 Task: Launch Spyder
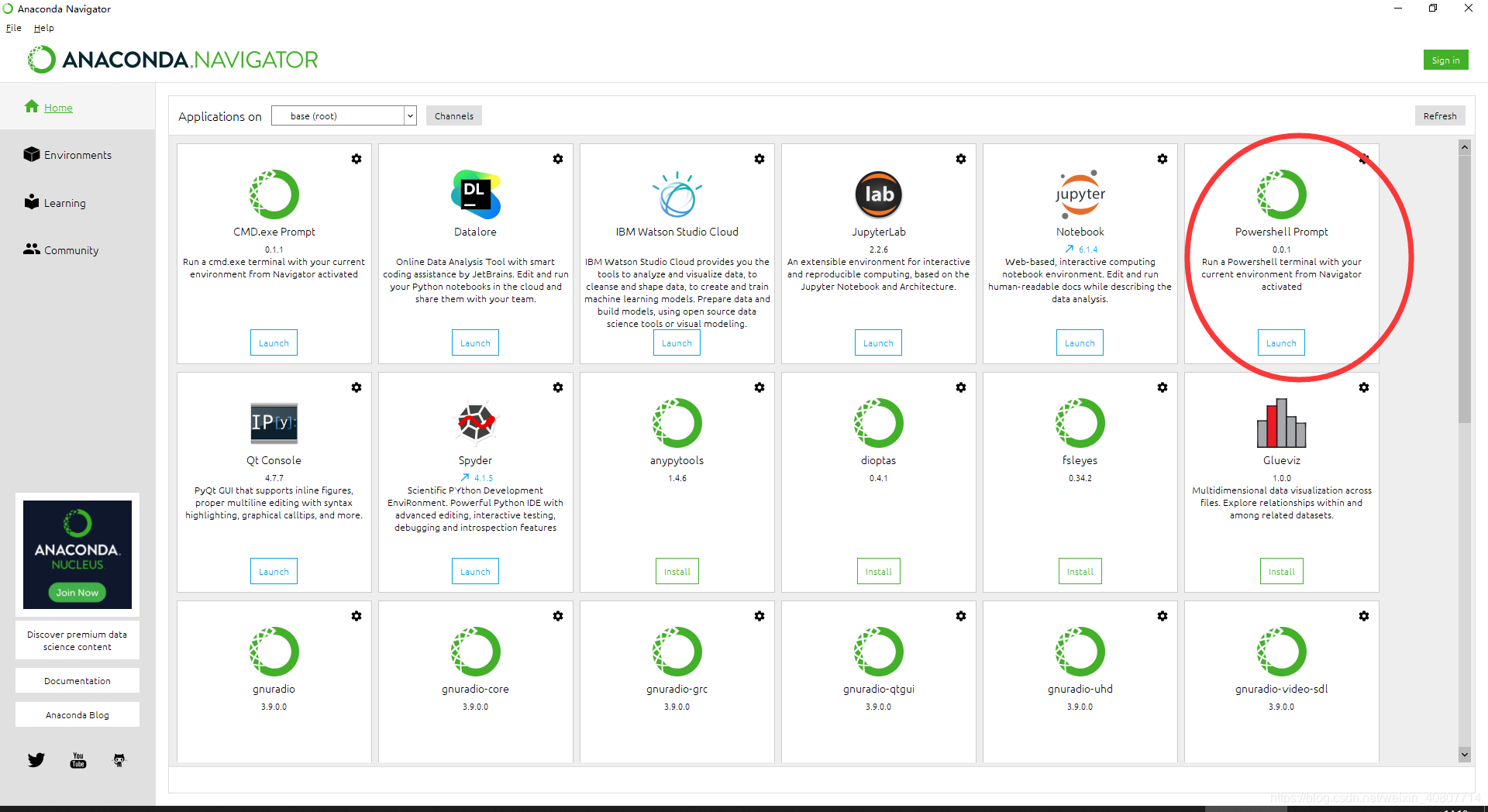(475, 572)
